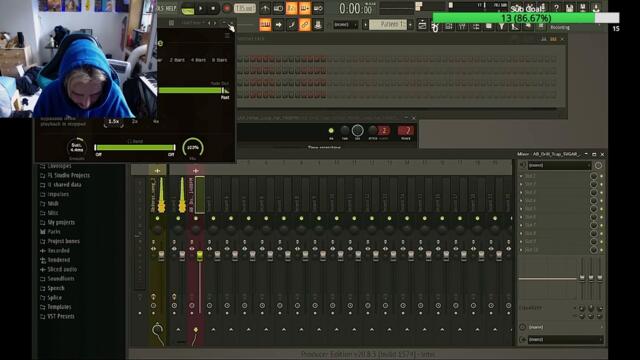640x360 pixels.
Task: Open the Slot 5 menu arrow
Action: (521, 209)
